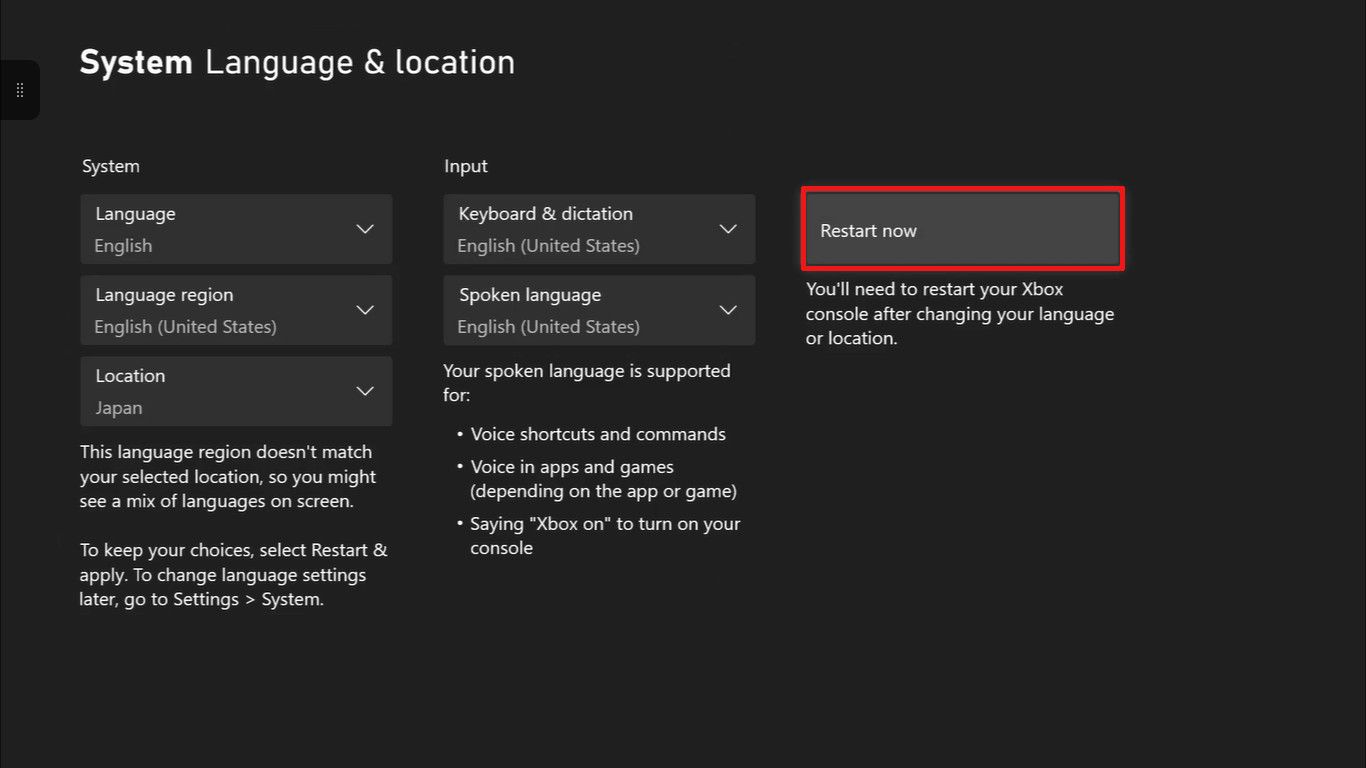Viewport: 1366px width, 768px height.
Task: Click the Keyboard & dictation chevron arrow
Action: (728, 229)
